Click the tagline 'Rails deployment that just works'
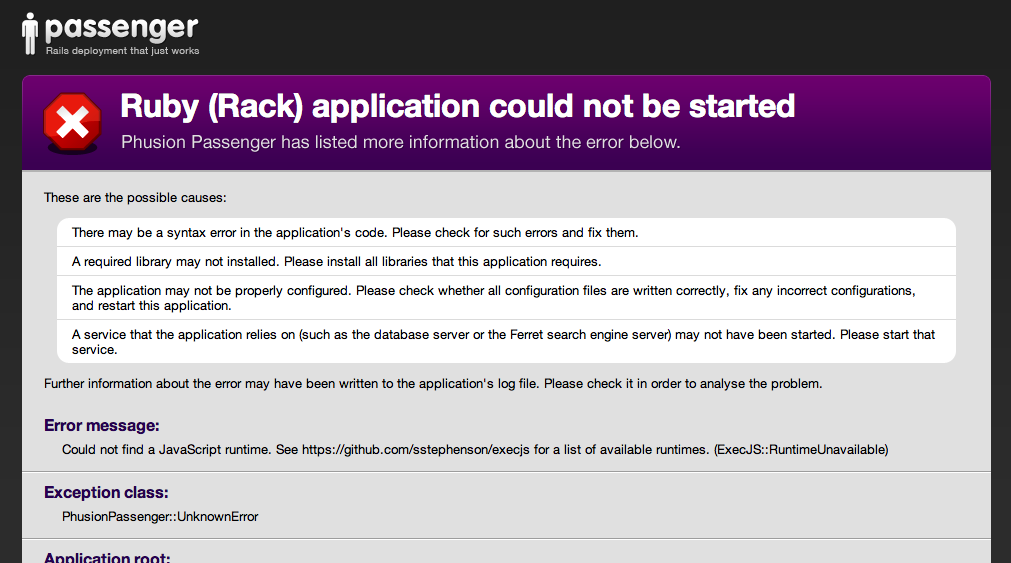The width and height of the screenshot is (1011, 563). (123, 51)
